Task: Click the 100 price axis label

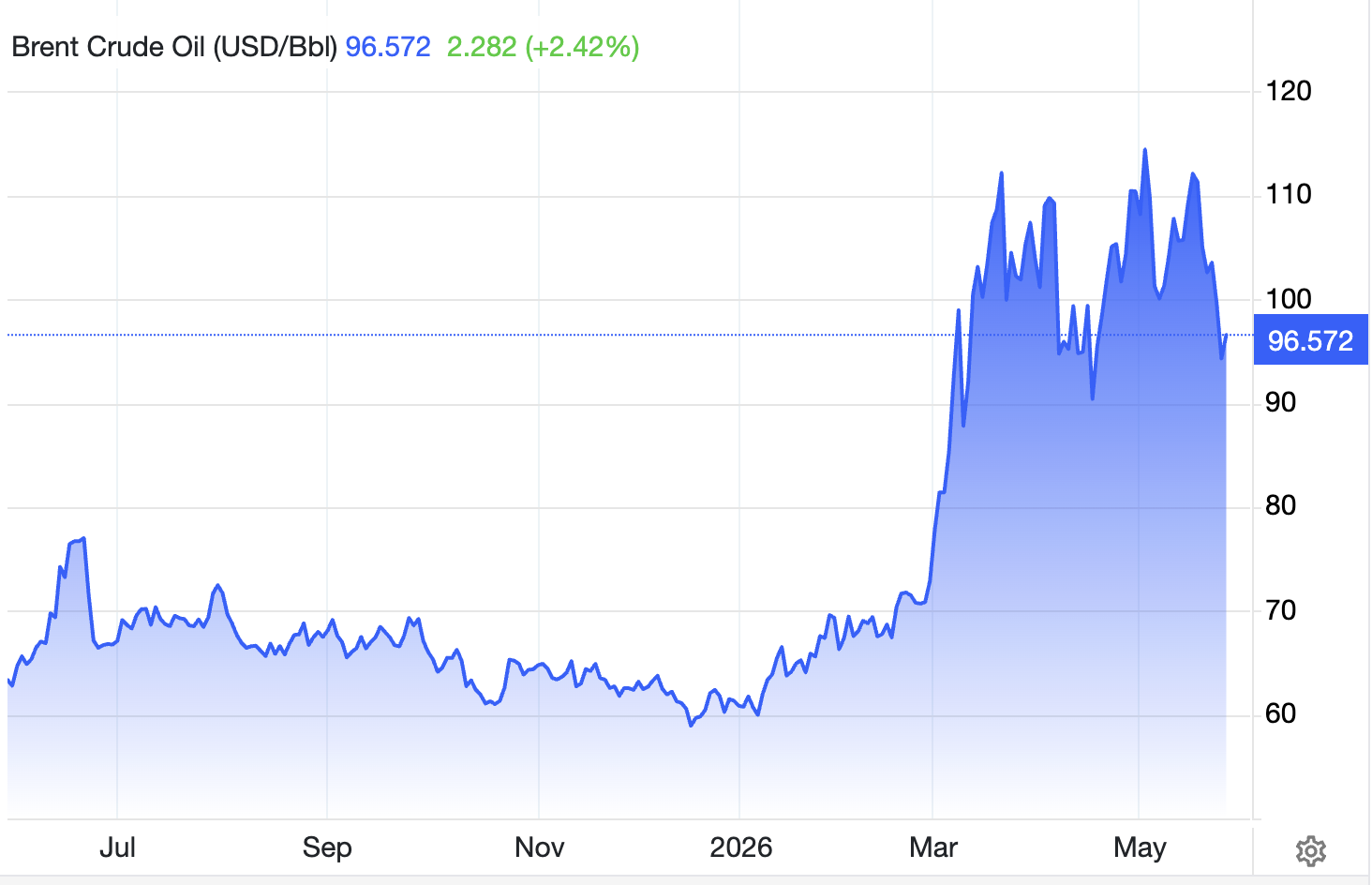Action: (x=1289, y=300)
